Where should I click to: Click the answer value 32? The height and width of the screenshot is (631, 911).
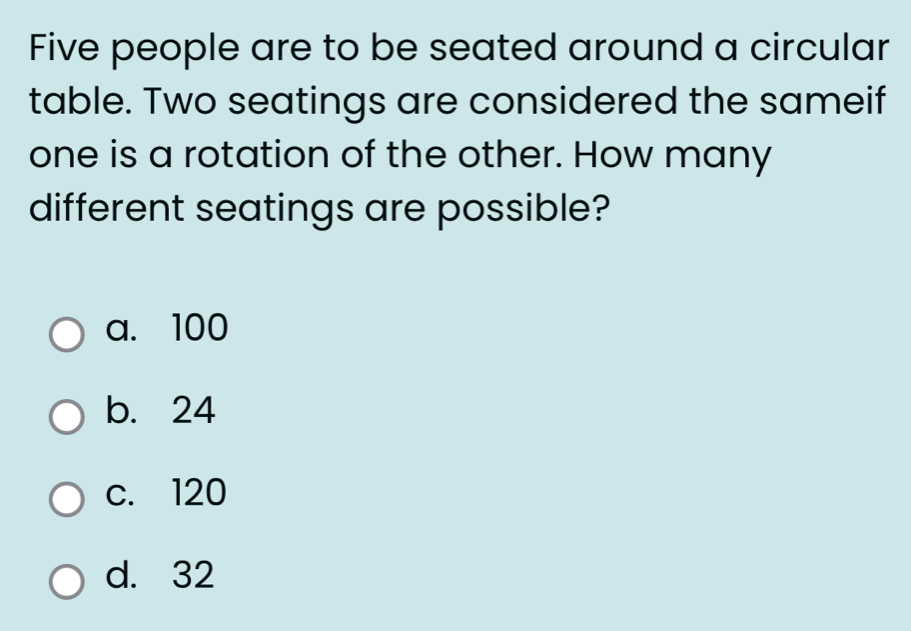[x=193, y=575]
